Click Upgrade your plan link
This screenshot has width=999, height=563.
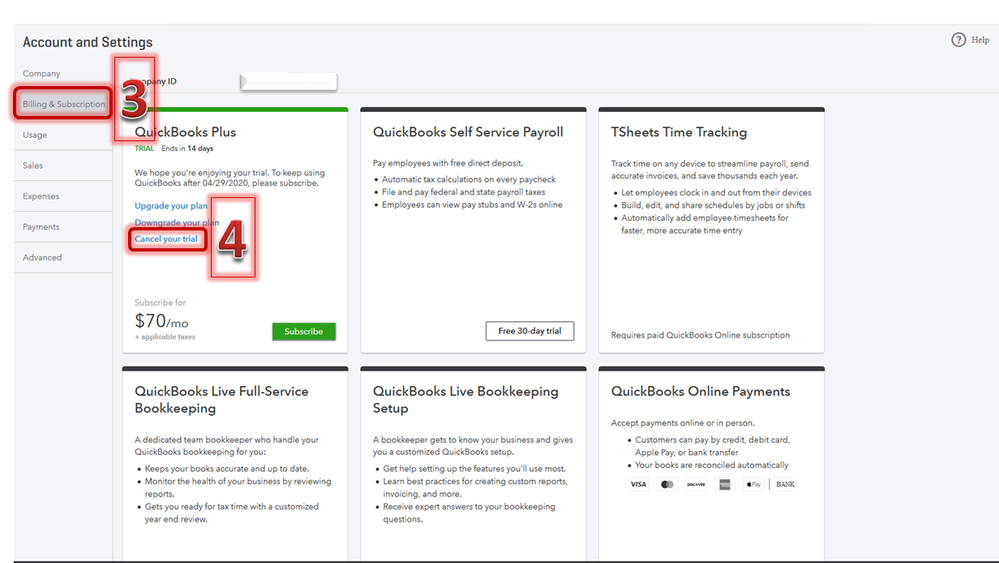171,206
